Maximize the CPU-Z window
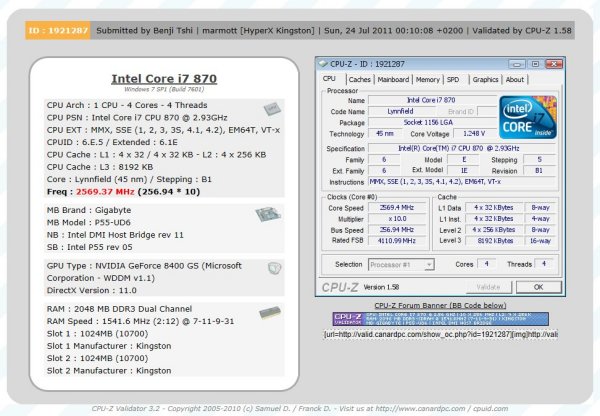 click(x=535, y=64)
